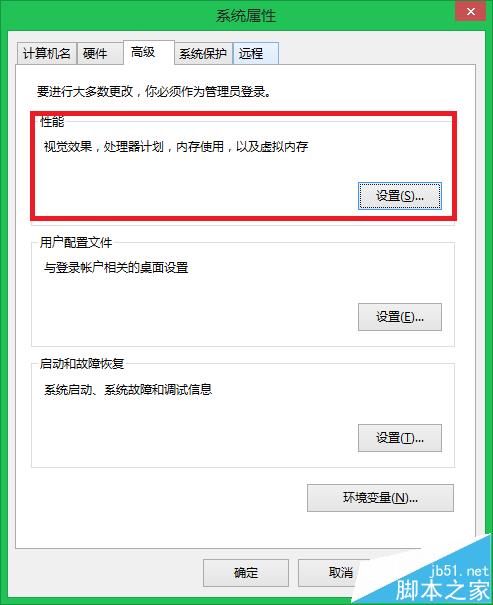Open the 硬件 tab
The image size is (493, 605).
(x=100, y=53)
